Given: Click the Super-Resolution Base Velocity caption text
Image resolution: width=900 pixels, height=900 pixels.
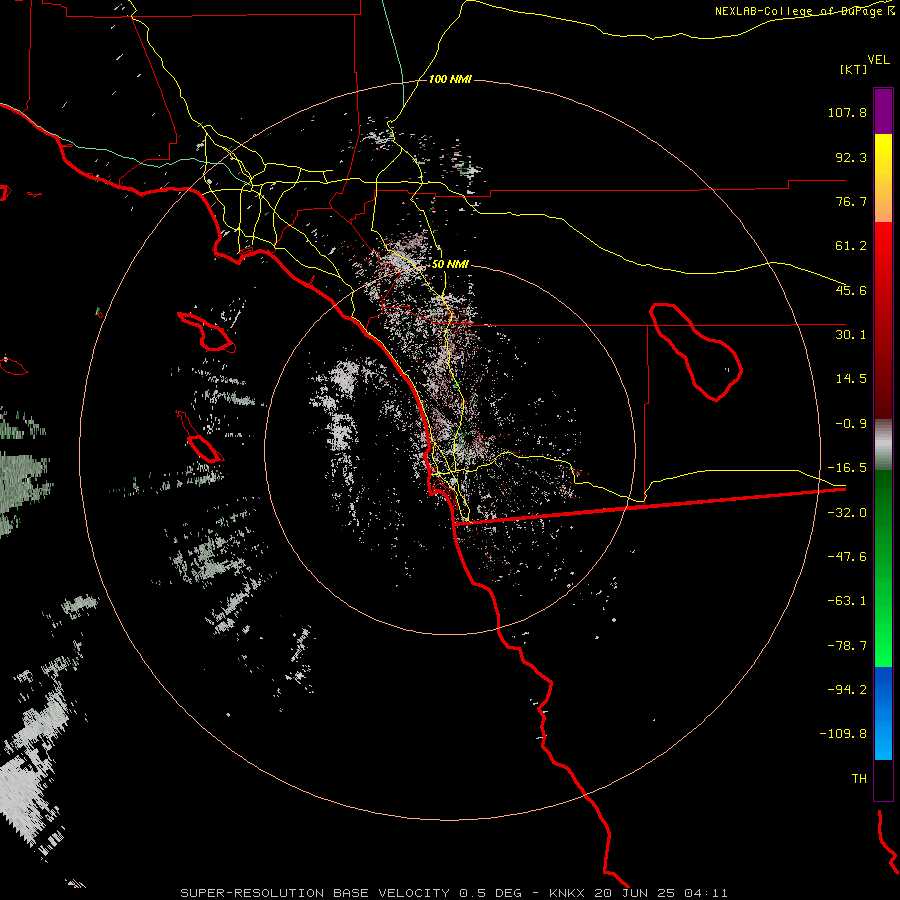Looking at the screenshot, I should 454,893.
